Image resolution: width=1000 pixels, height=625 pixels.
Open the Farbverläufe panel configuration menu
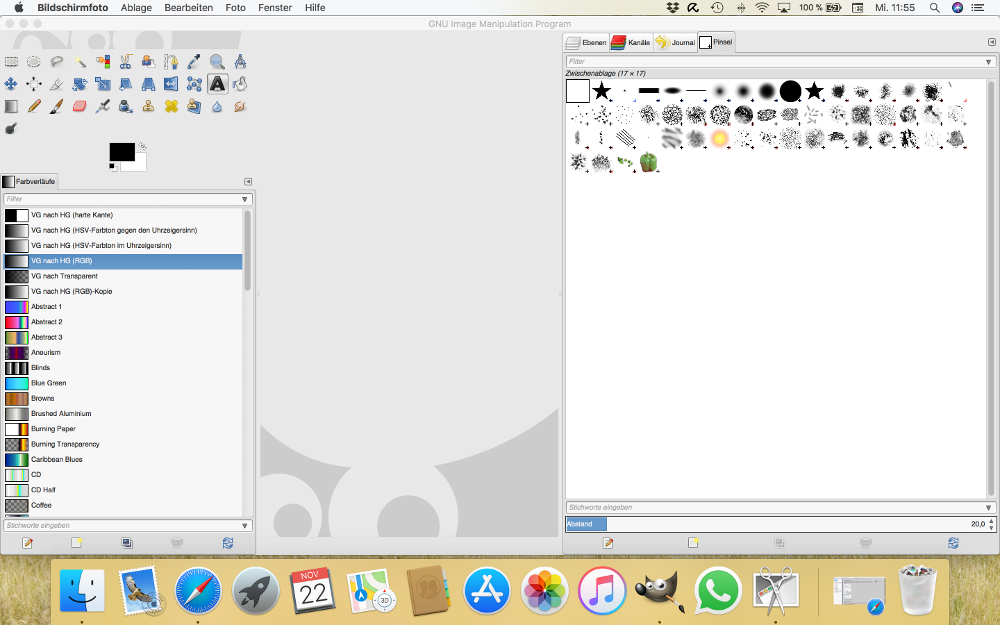[x=248, y=181]
